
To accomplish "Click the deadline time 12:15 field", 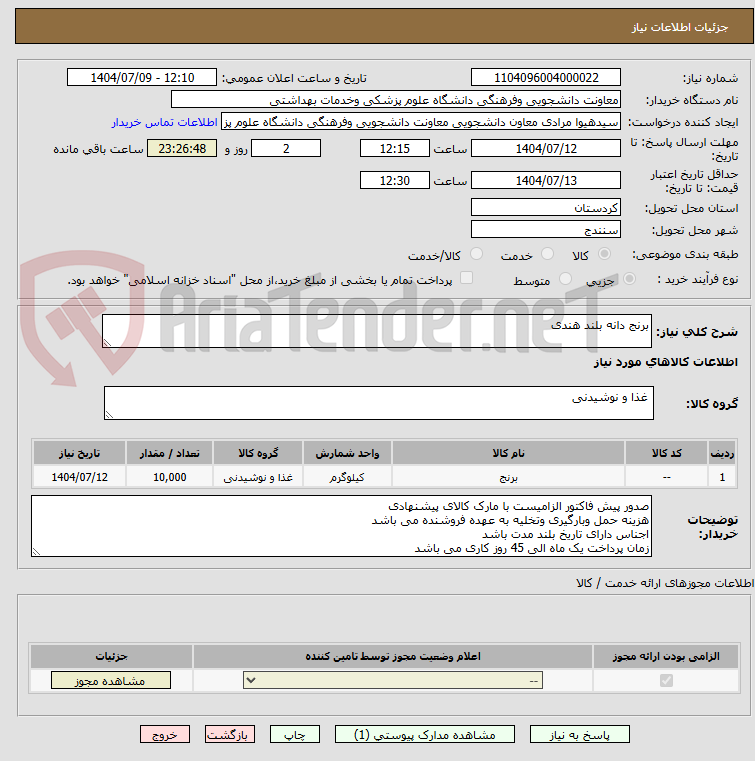I will point(395,149).
